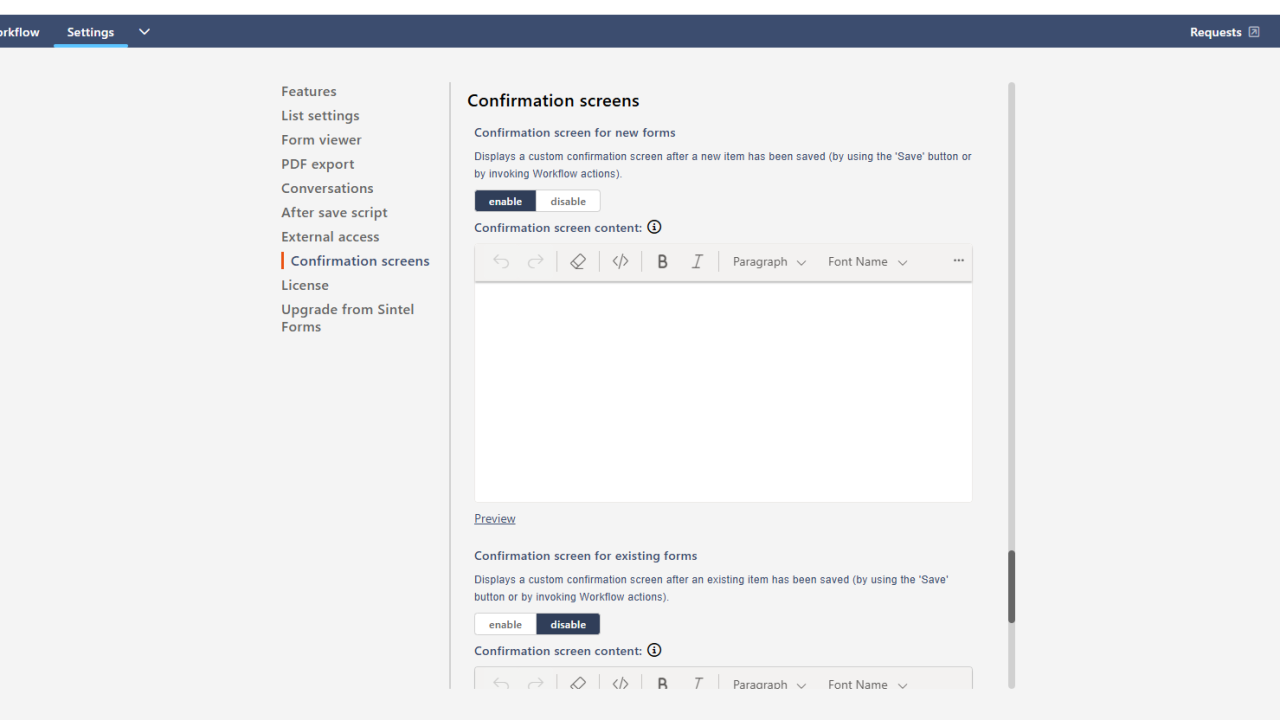The height and width of the screenshot is (720, 1280).
Task: Click redo icon in the new forms editor
Action: [536, 262]
